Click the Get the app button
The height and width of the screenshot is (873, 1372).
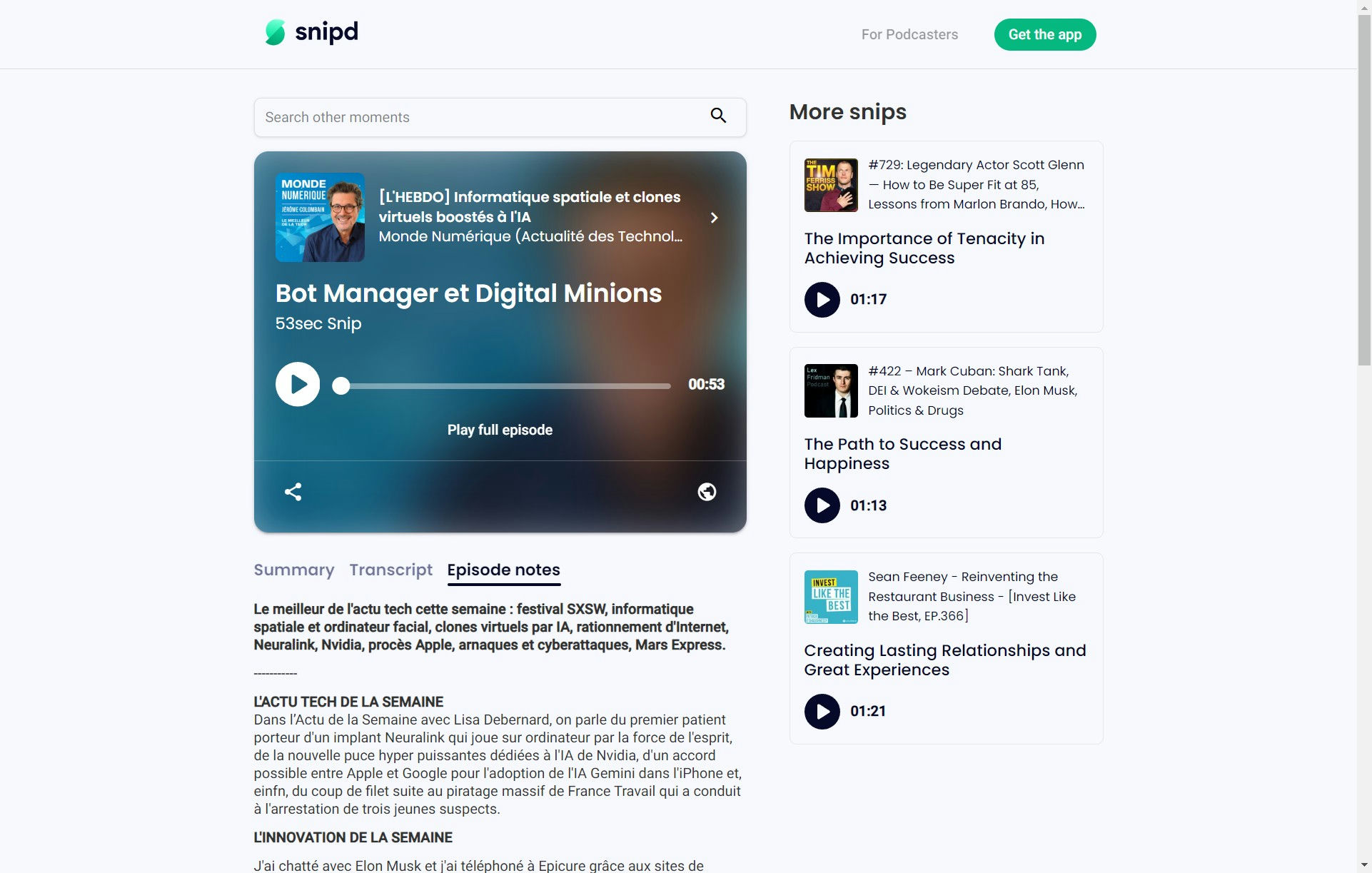[x=1044, y=34]
